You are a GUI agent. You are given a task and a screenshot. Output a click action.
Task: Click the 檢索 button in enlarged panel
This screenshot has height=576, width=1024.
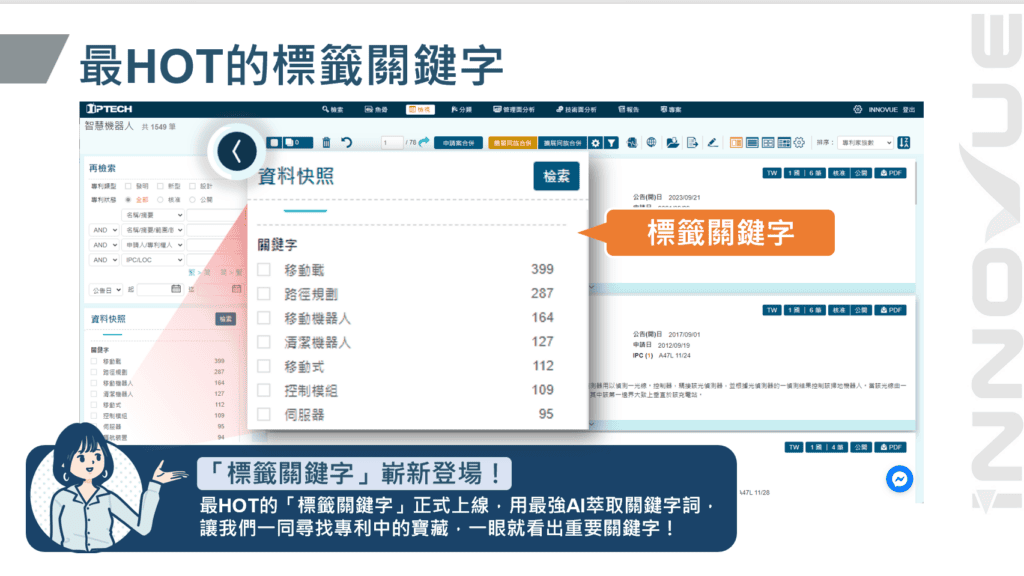556,176
